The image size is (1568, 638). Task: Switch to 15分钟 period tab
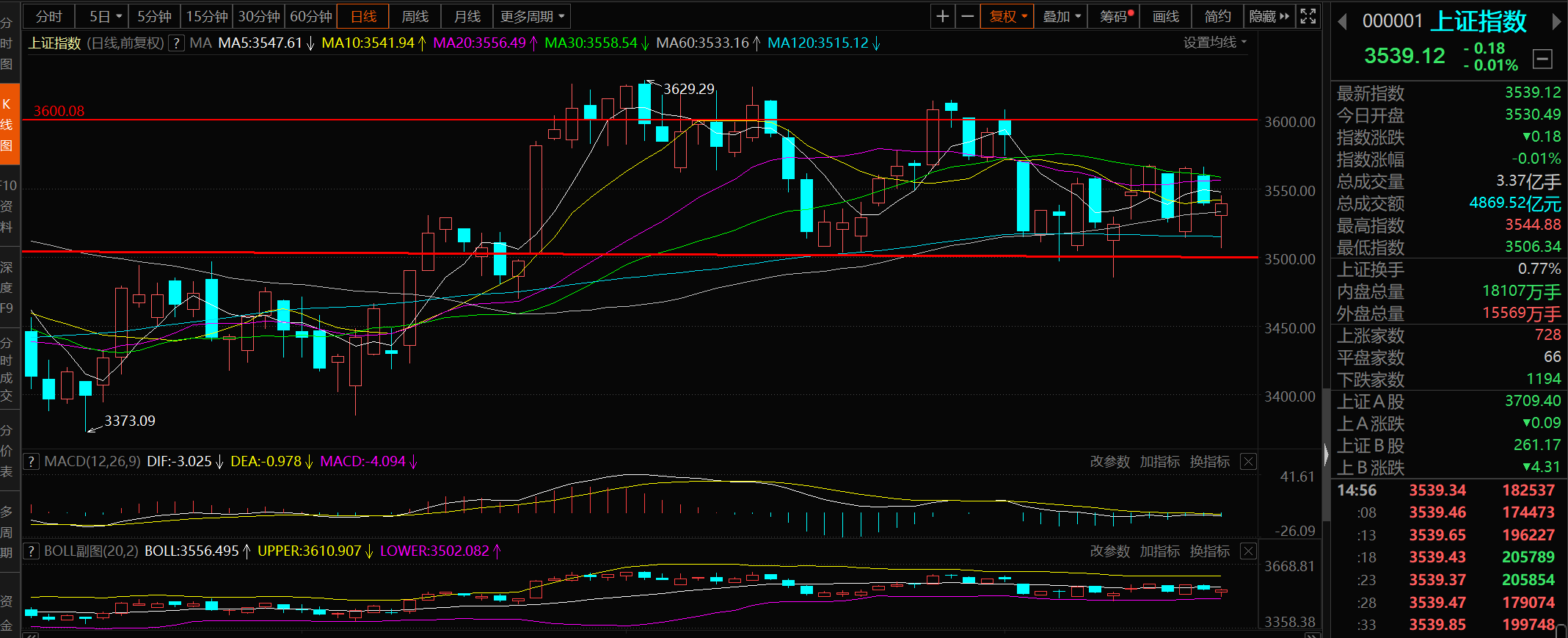pos(207,16)
